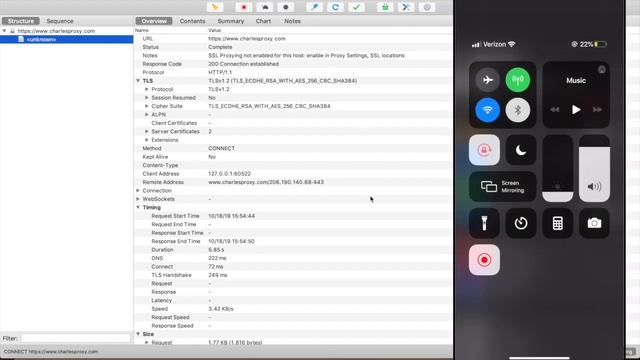Open Compose with the pen icon

point(314,7)
